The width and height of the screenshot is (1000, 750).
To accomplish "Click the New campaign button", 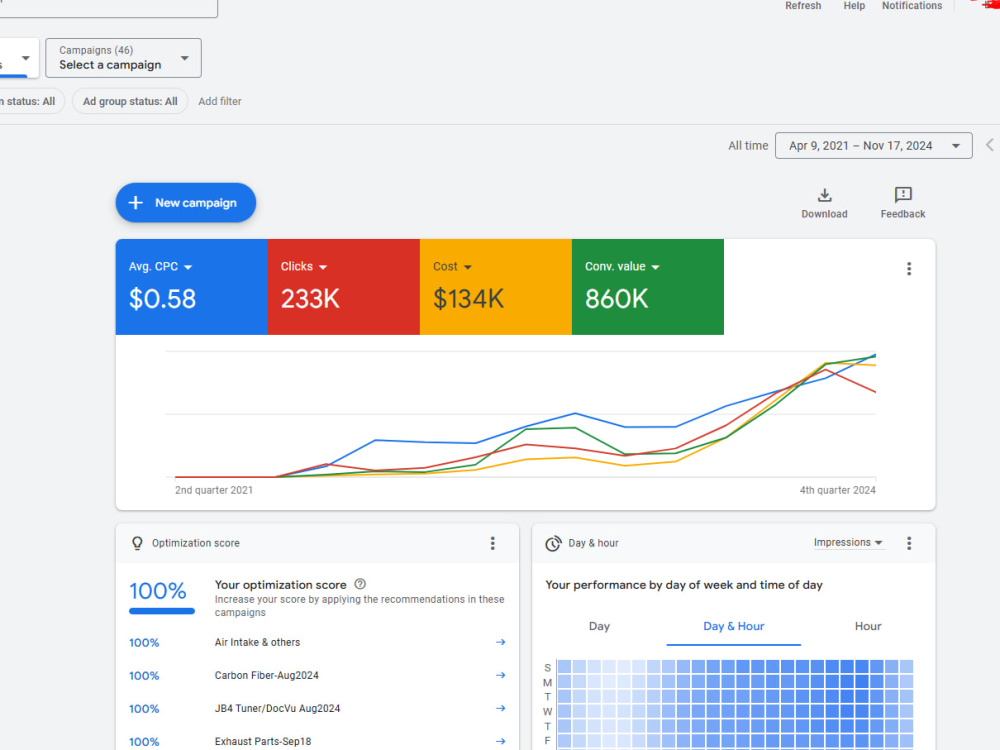I will coord(186,203).
